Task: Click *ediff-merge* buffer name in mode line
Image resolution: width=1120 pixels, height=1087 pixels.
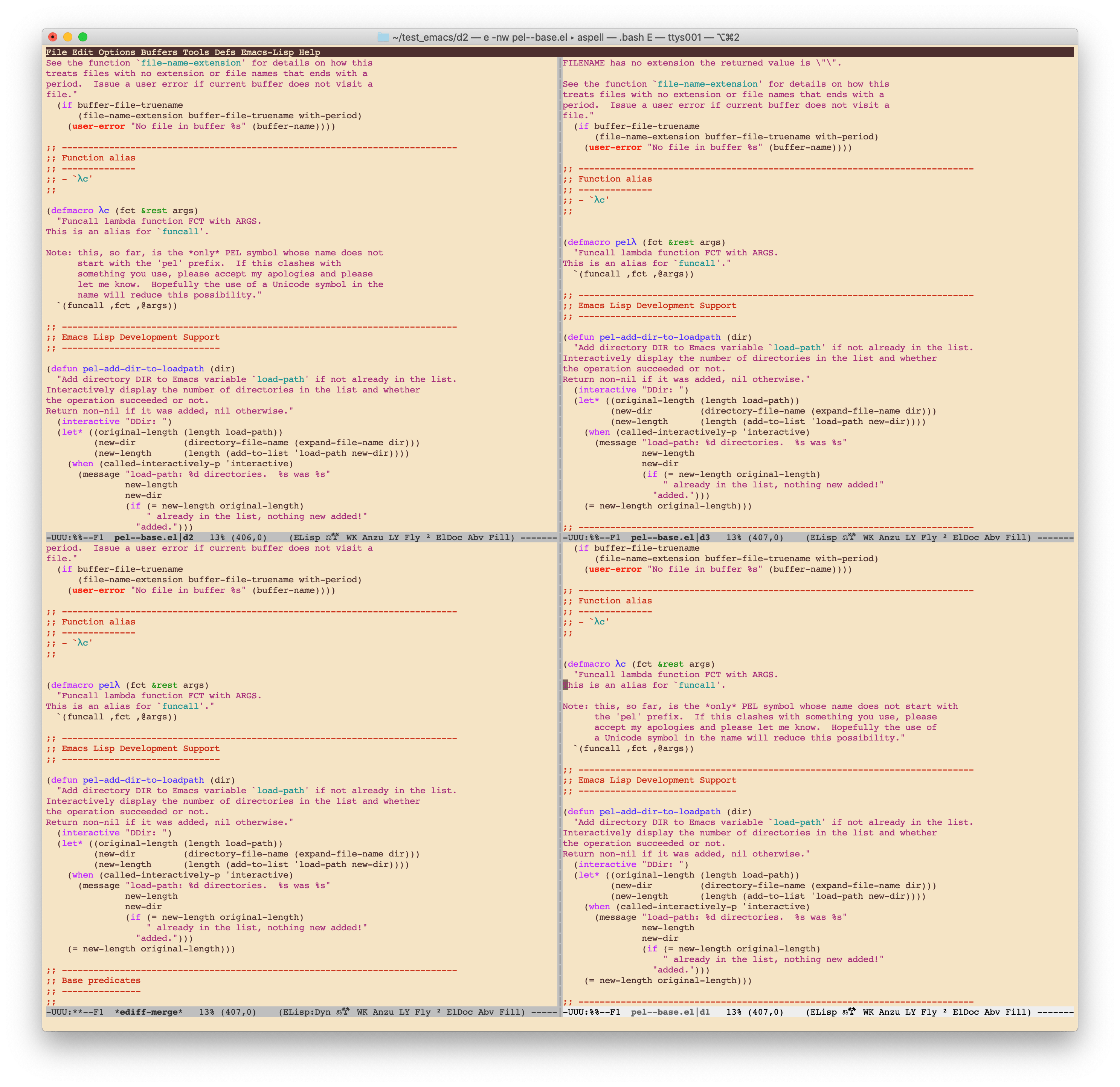Action: (149, 1012)
